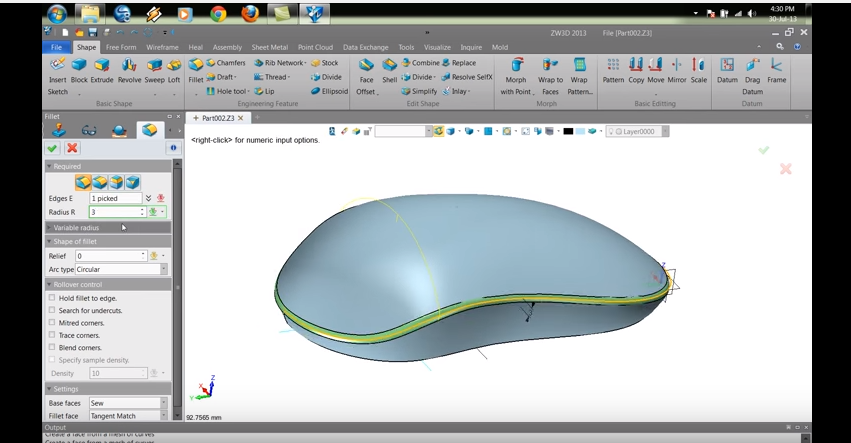Select the Sweep tool

pyautogui.click(x=154, y=71)
